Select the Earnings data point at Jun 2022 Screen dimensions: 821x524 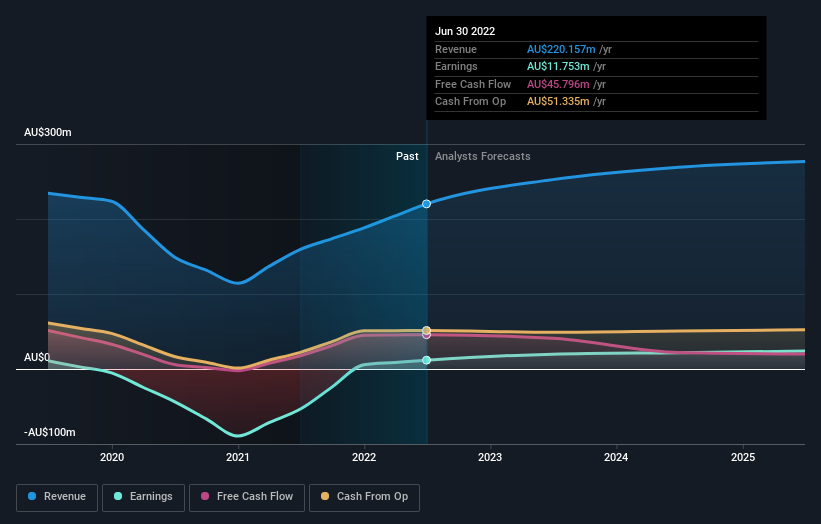click(x=427, y=360)
